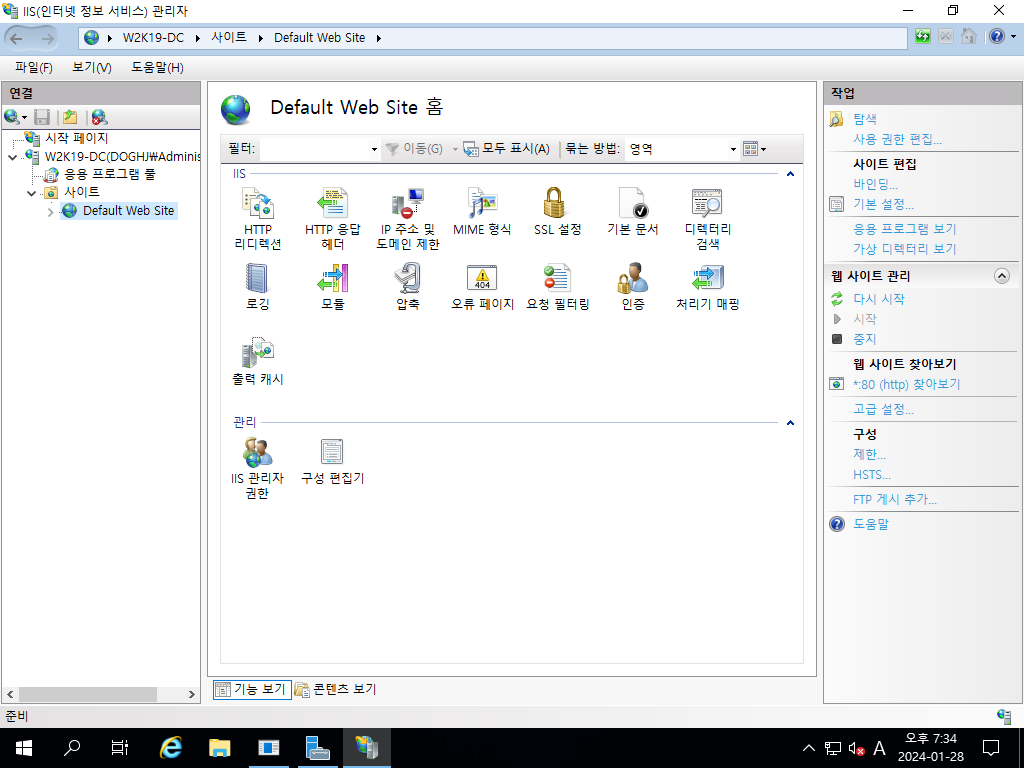The width and height of the screenshot is (1024, 768).
Task: Open the 파일(F) menu
Action: click(34, 67)
